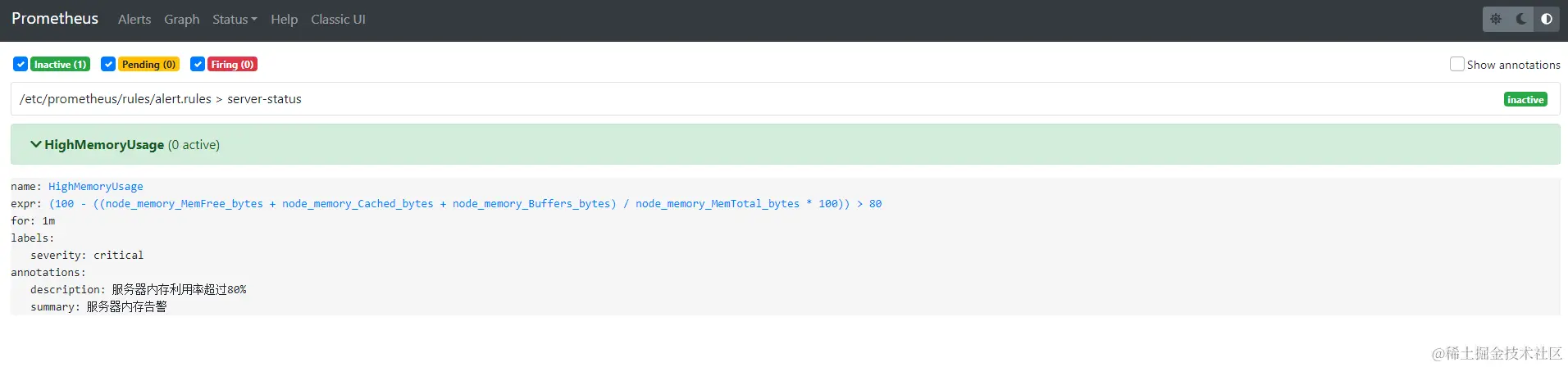Uncheck the Inactive (1) filter checkbox

(21, 64)
